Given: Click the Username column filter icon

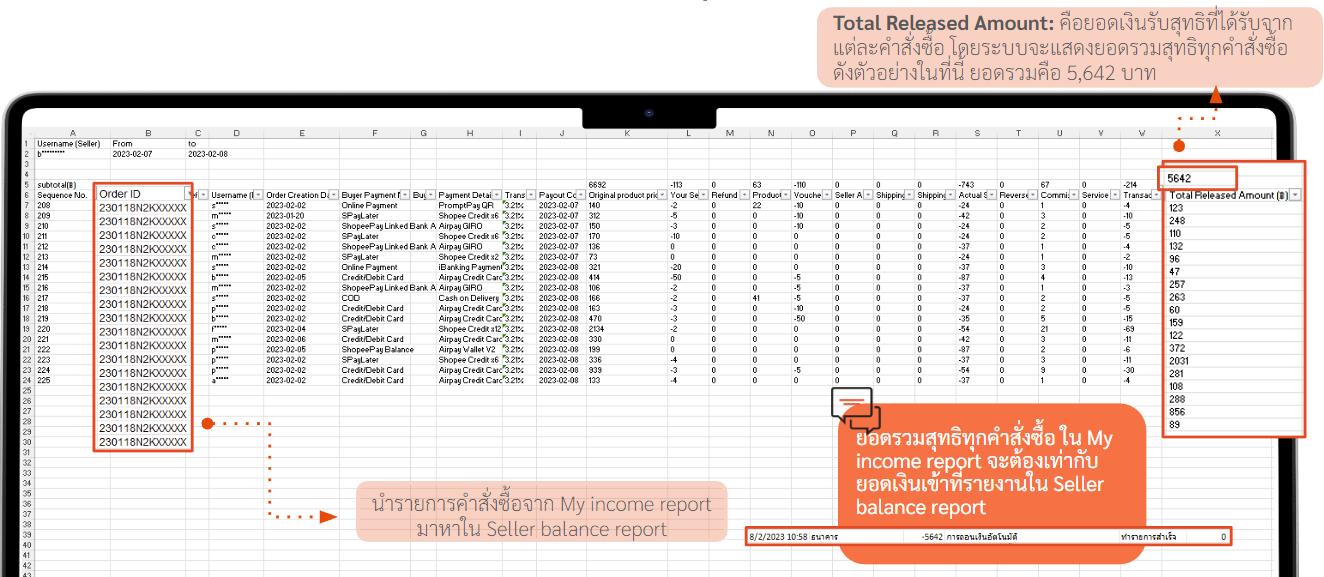Looking at the screenshot, I should click(257, 195).
